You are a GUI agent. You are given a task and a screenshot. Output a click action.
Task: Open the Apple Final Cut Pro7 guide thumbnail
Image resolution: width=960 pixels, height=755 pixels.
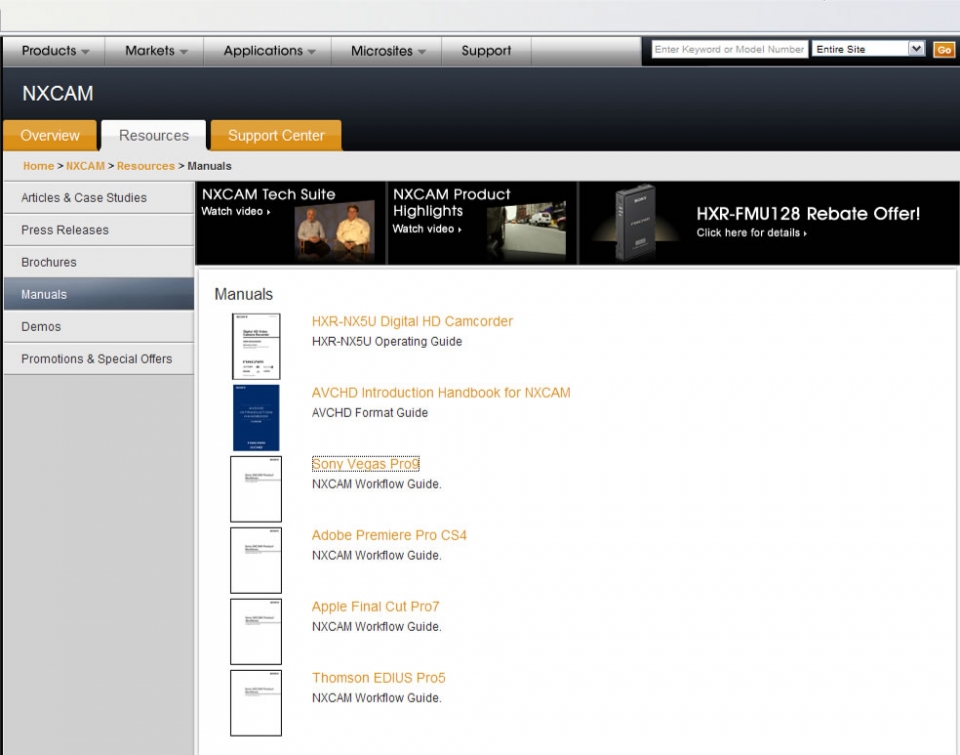256,631
